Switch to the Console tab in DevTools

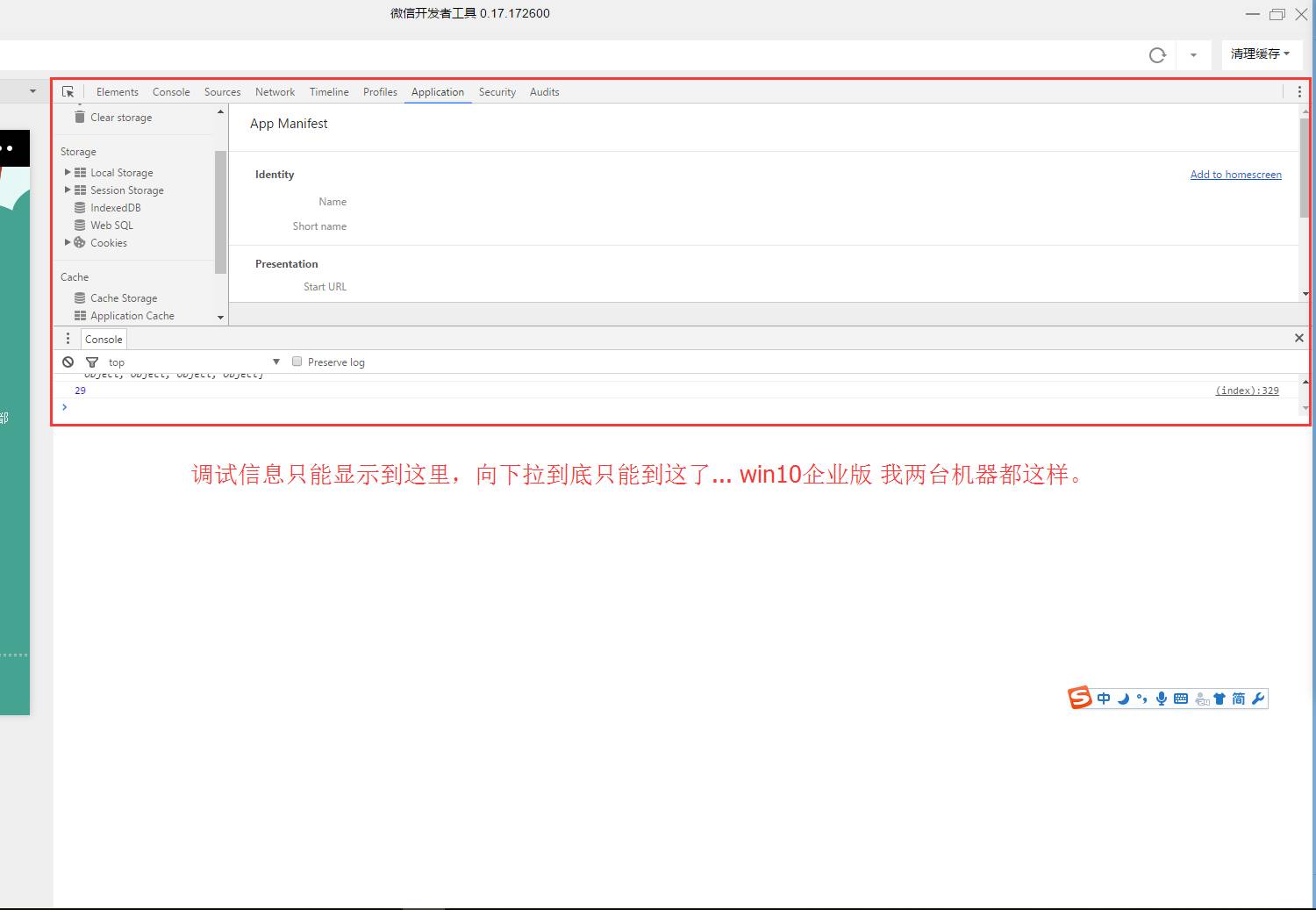(171, 91)
